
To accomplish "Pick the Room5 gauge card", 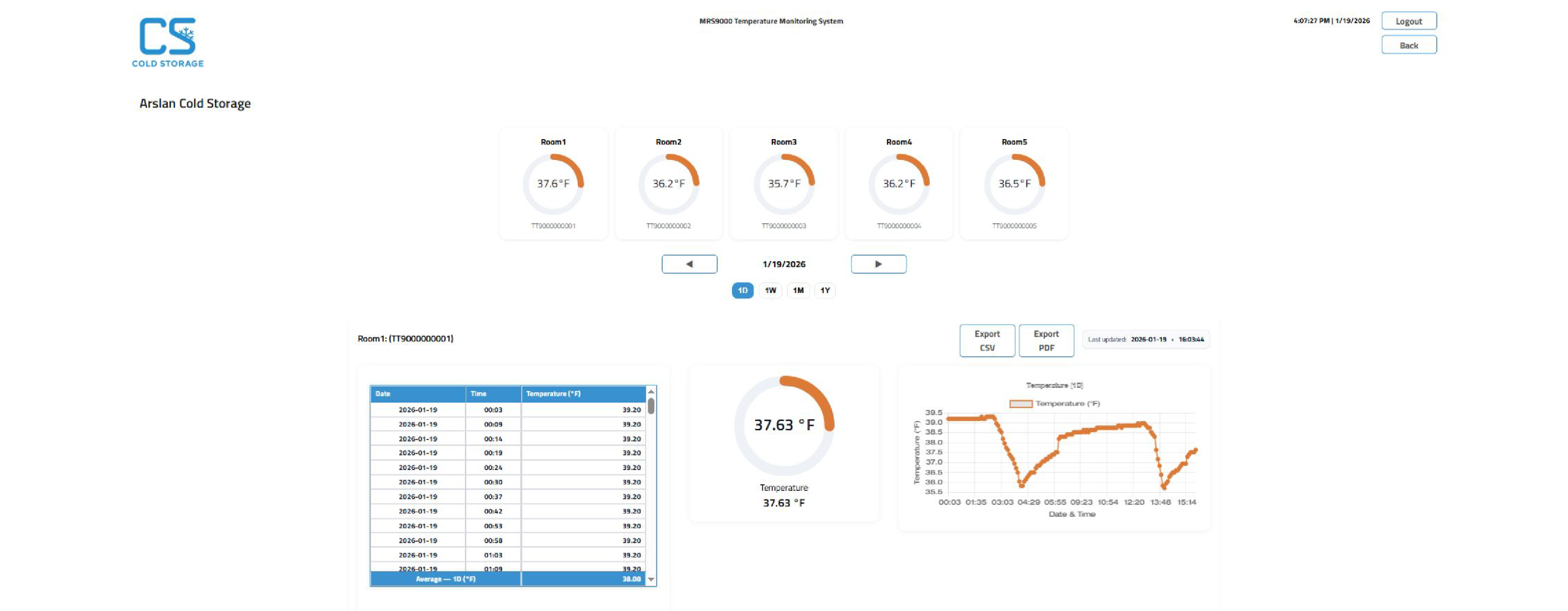I will tap(1014, 184).
